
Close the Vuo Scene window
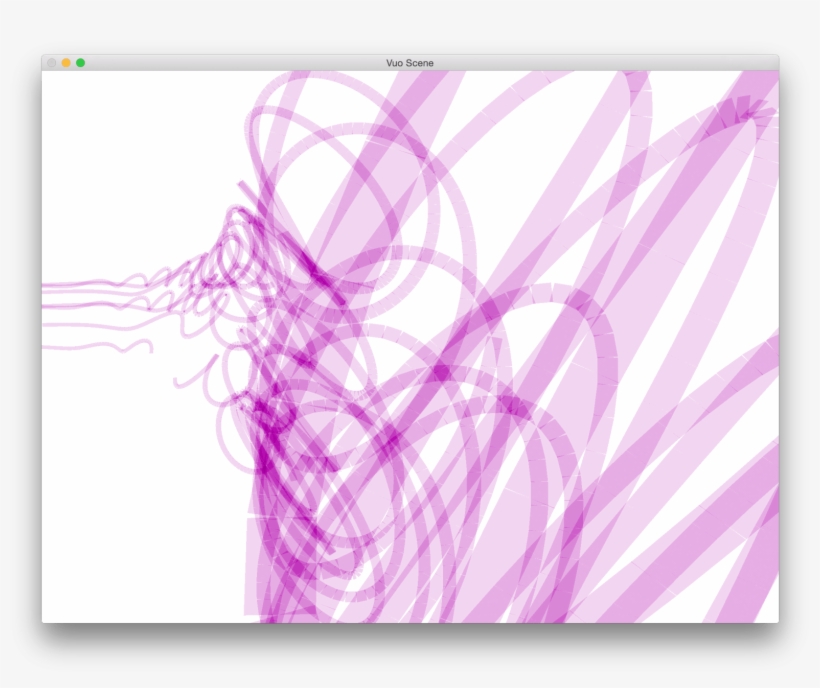coord(52,61)
